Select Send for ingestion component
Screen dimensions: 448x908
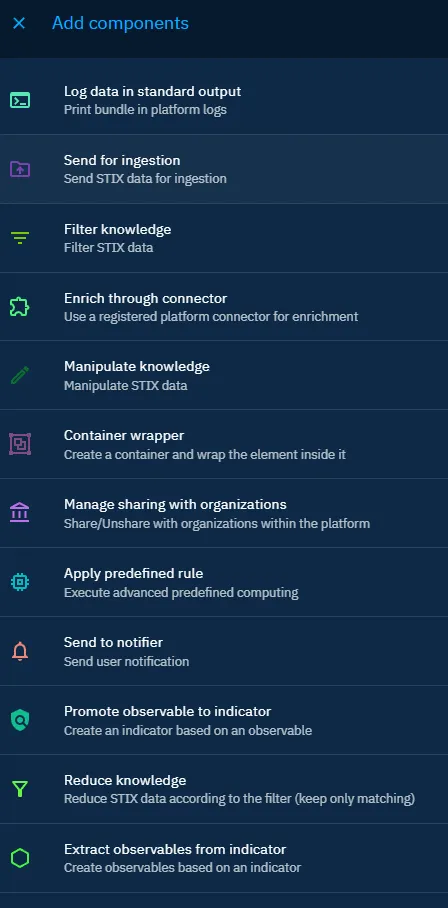click(x=224, y=169)
